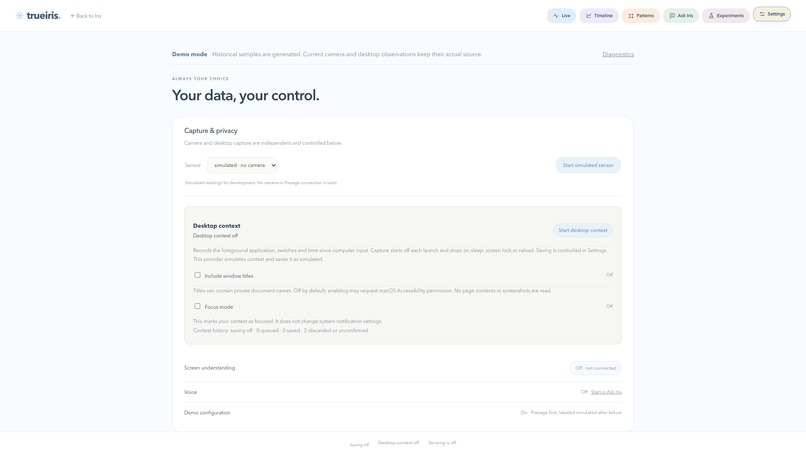Click Sensing is off in footer

[x=442, y=443]
